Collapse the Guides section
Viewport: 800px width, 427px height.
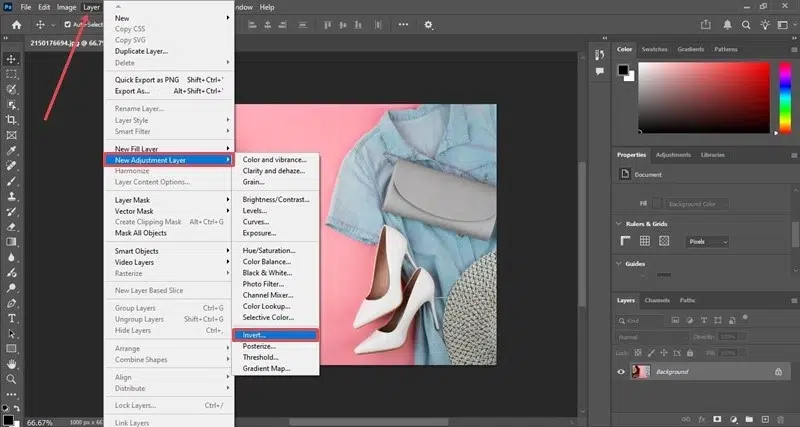tap(619, 264)
